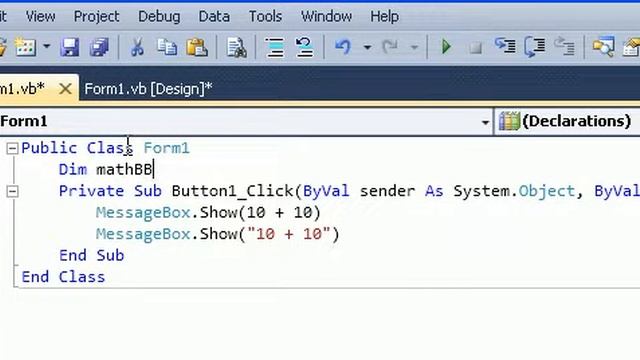Click the greyed Redo arrow icon
This screenshot has height=360, width=640.
pyautogui.click(x=390, y=47)
